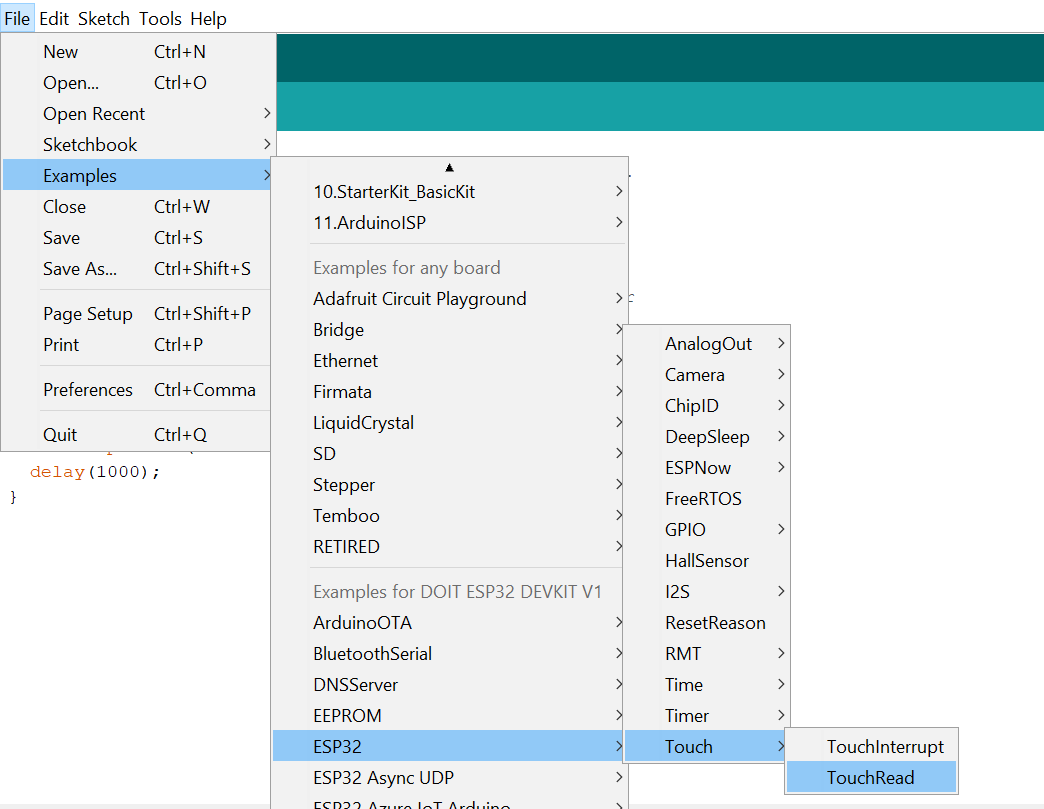The height and width of the screenshot is (809, 1044).
Task: Choose Save in the File menu
Action: click(x=138, y=238)
